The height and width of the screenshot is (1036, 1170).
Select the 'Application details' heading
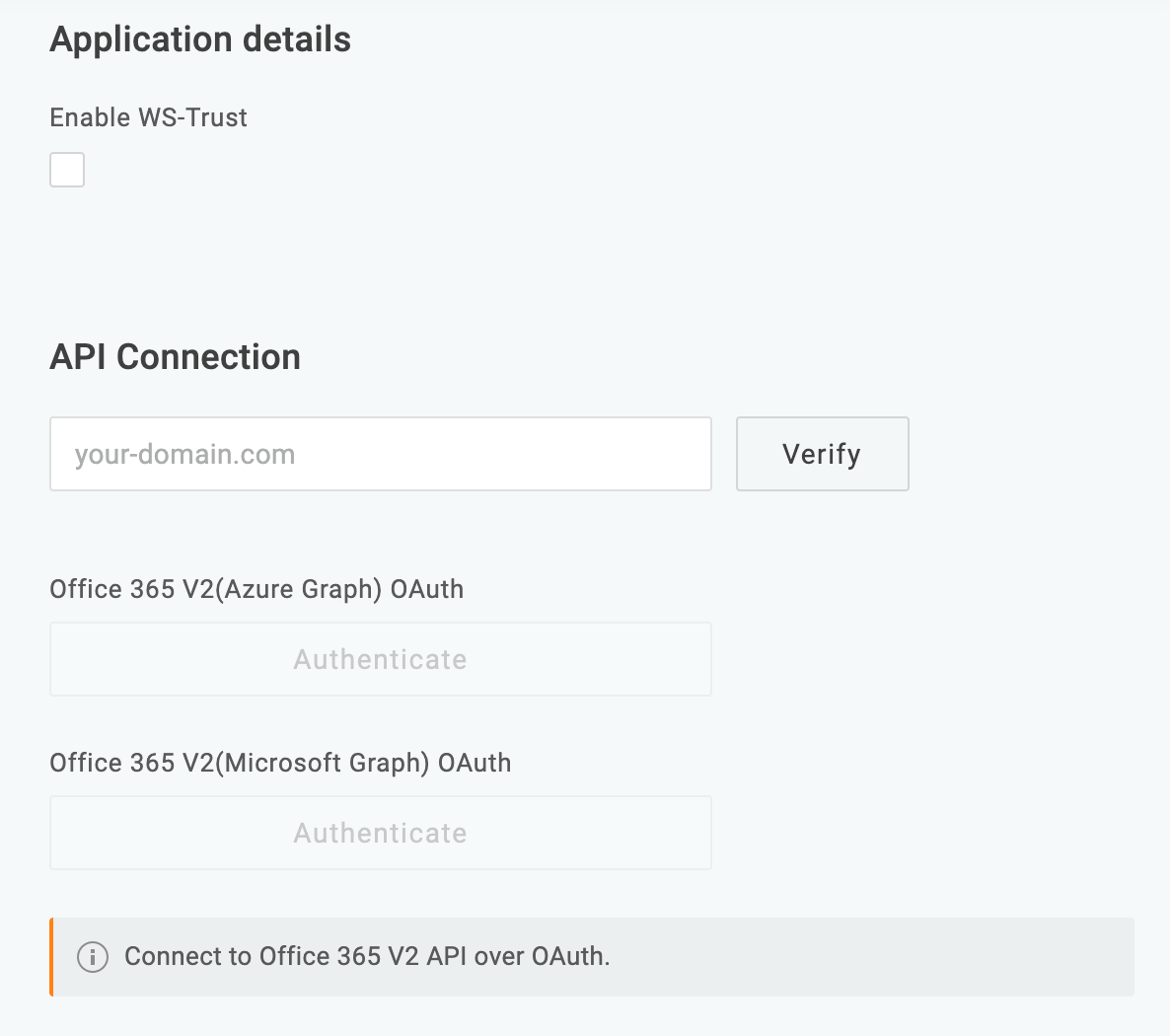coord(200,39)
